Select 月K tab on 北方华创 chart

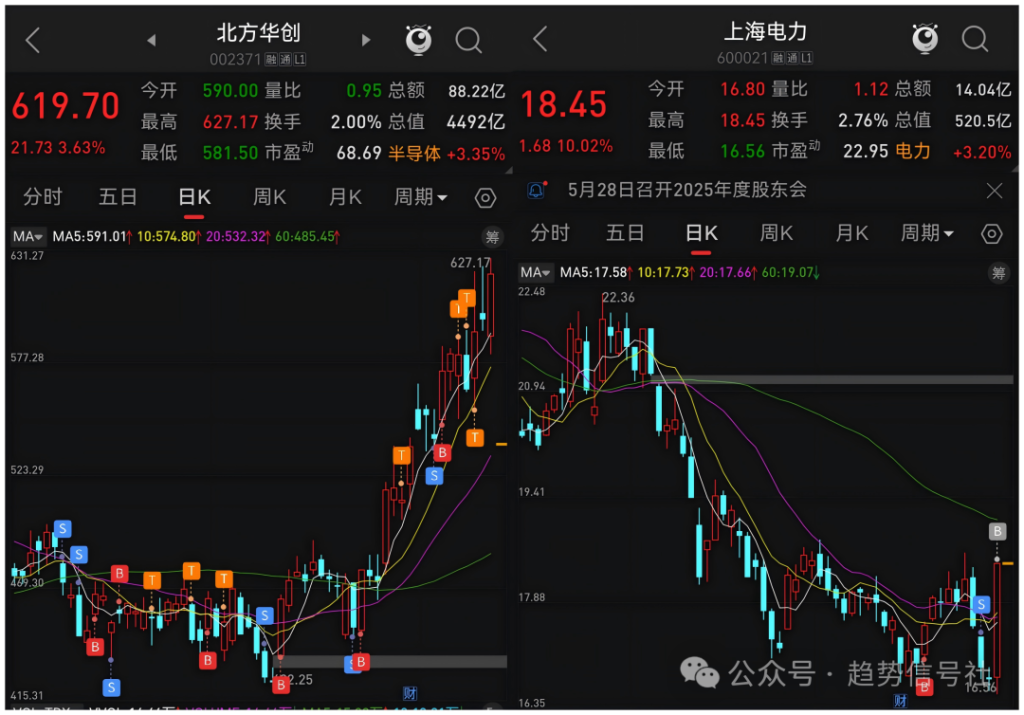pos(345,197)
